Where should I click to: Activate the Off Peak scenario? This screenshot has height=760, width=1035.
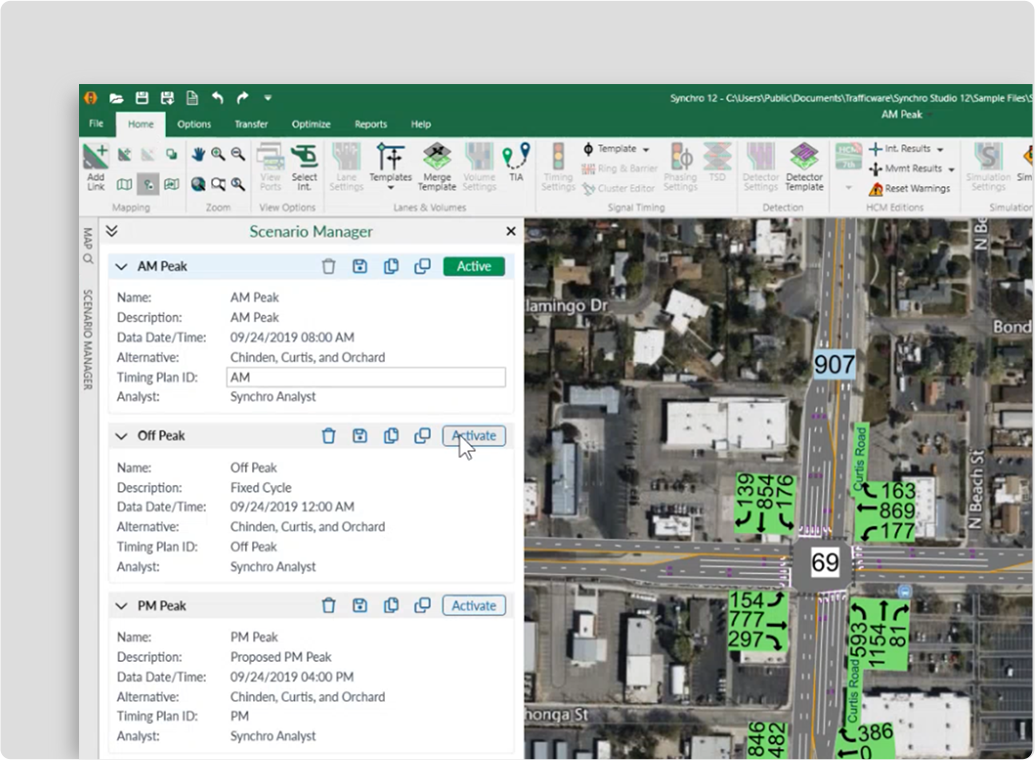click(474, 436)
